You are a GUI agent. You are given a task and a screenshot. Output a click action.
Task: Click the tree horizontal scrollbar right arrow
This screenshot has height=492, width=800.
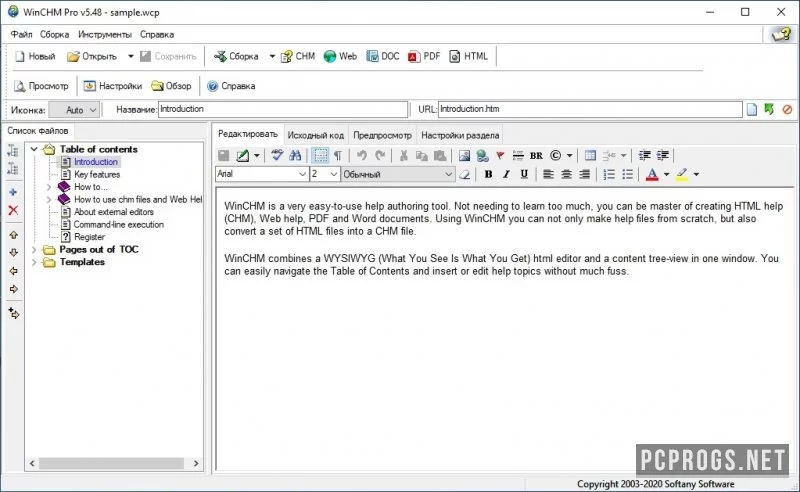pos(196,463)
